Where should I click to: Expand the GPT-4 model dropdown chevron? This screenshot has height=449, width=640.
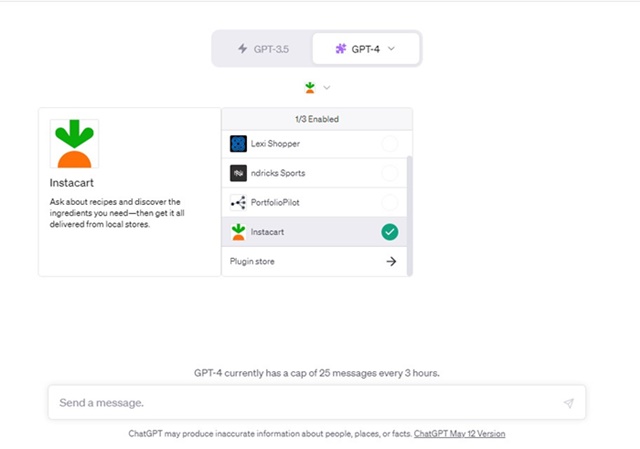[x=391, y=49]
